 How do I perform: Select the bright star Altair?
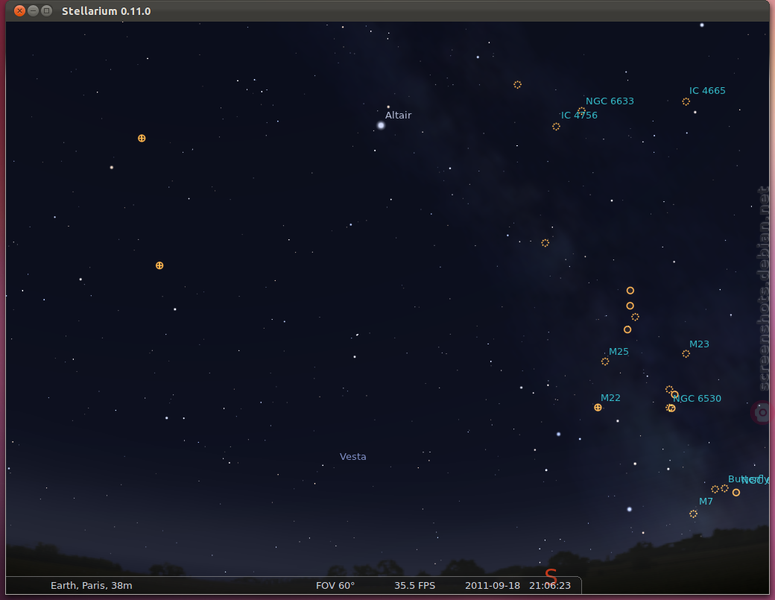[x=381, y=126]
